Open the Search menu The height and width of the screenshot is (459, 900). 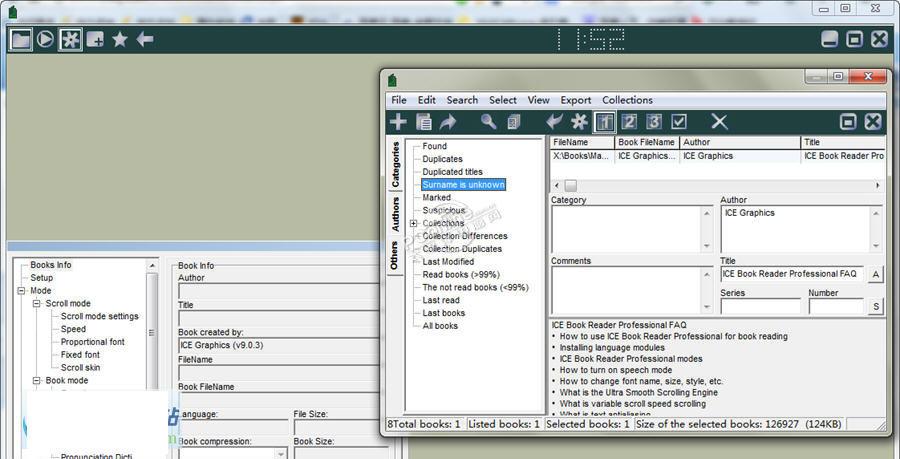(462, 100)
